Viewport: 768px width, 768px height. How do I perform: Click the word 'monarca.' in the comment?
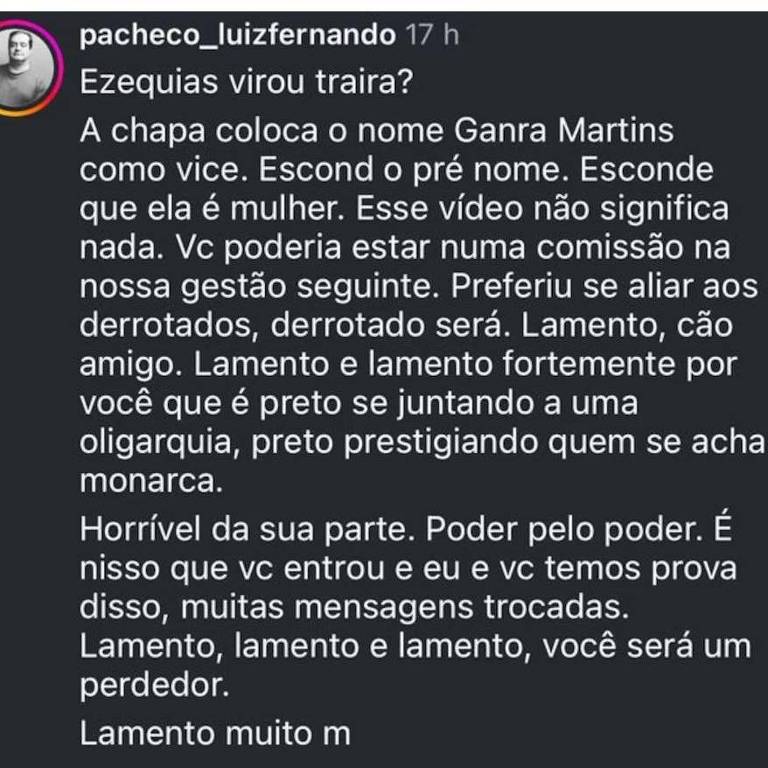tap(151, 481)
